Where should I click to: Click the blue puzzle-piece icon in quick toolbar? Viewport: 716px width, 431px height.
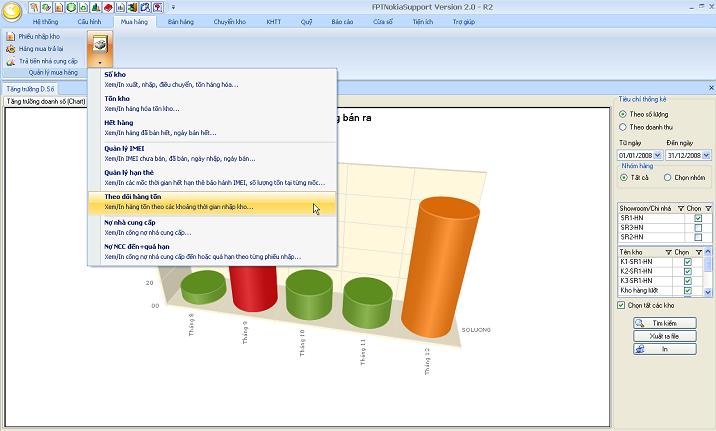click(145, 7)
